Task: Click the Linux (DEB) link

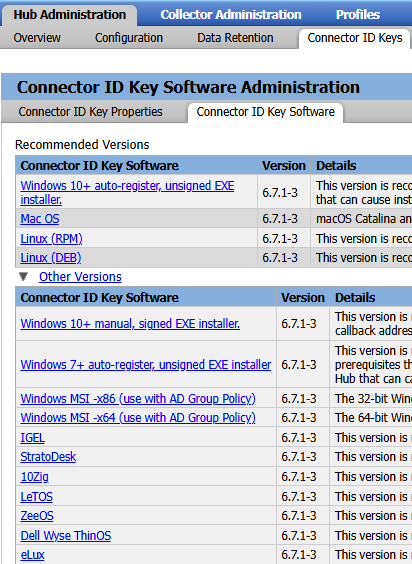Action: pos(51,258)
